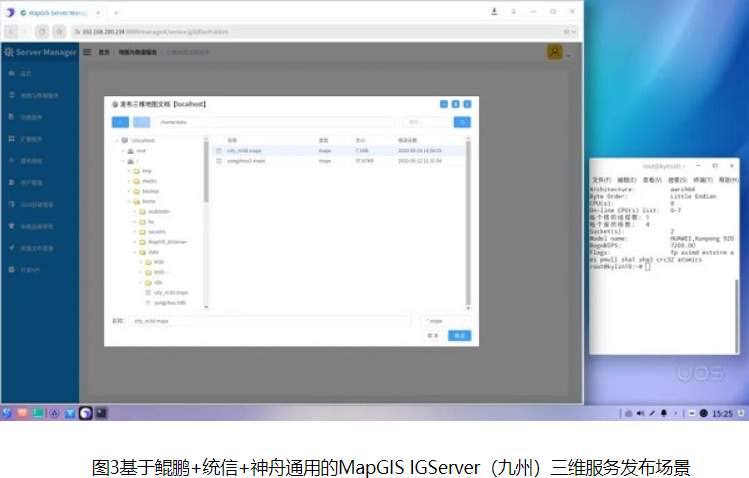
Task: Open the terminal's first menu (文件)
Action: pos(601,179)
